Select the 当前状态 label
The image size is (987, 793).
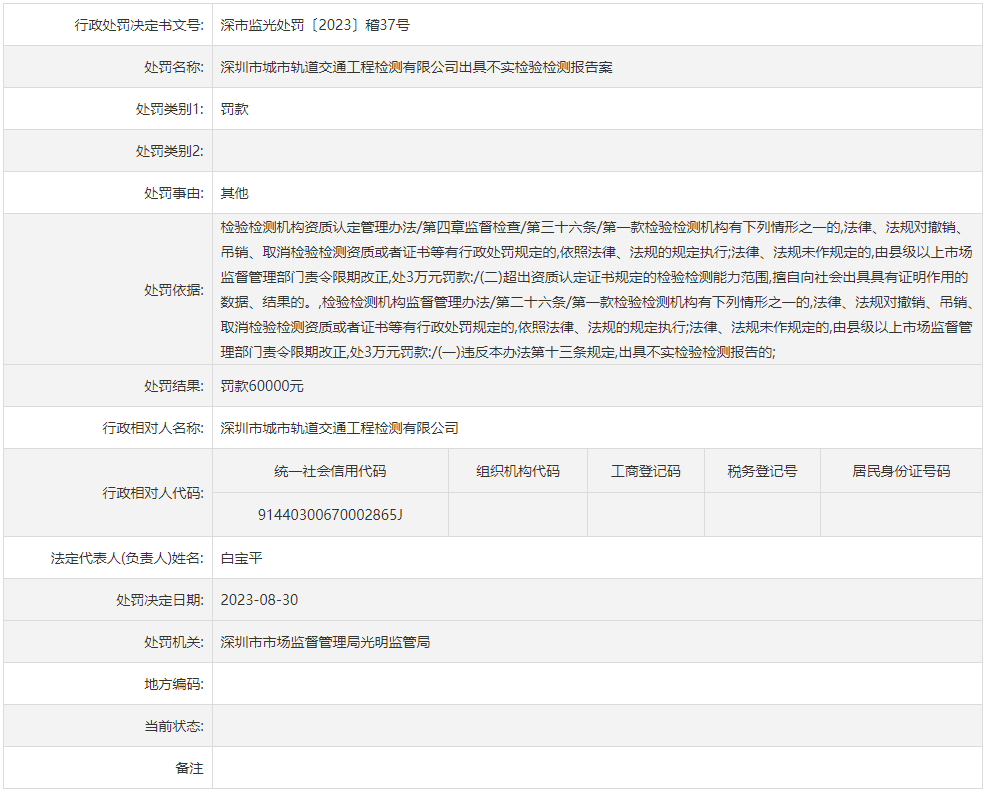coord(173,726)
